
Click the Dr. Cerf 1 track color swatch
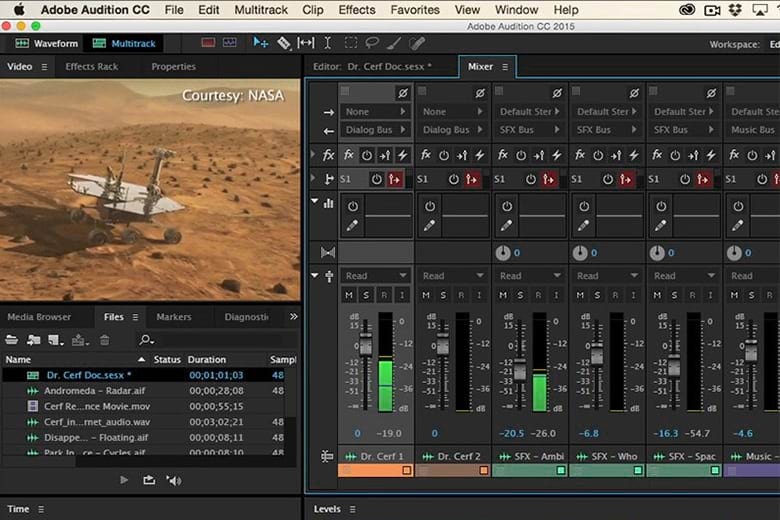(406, 470)
